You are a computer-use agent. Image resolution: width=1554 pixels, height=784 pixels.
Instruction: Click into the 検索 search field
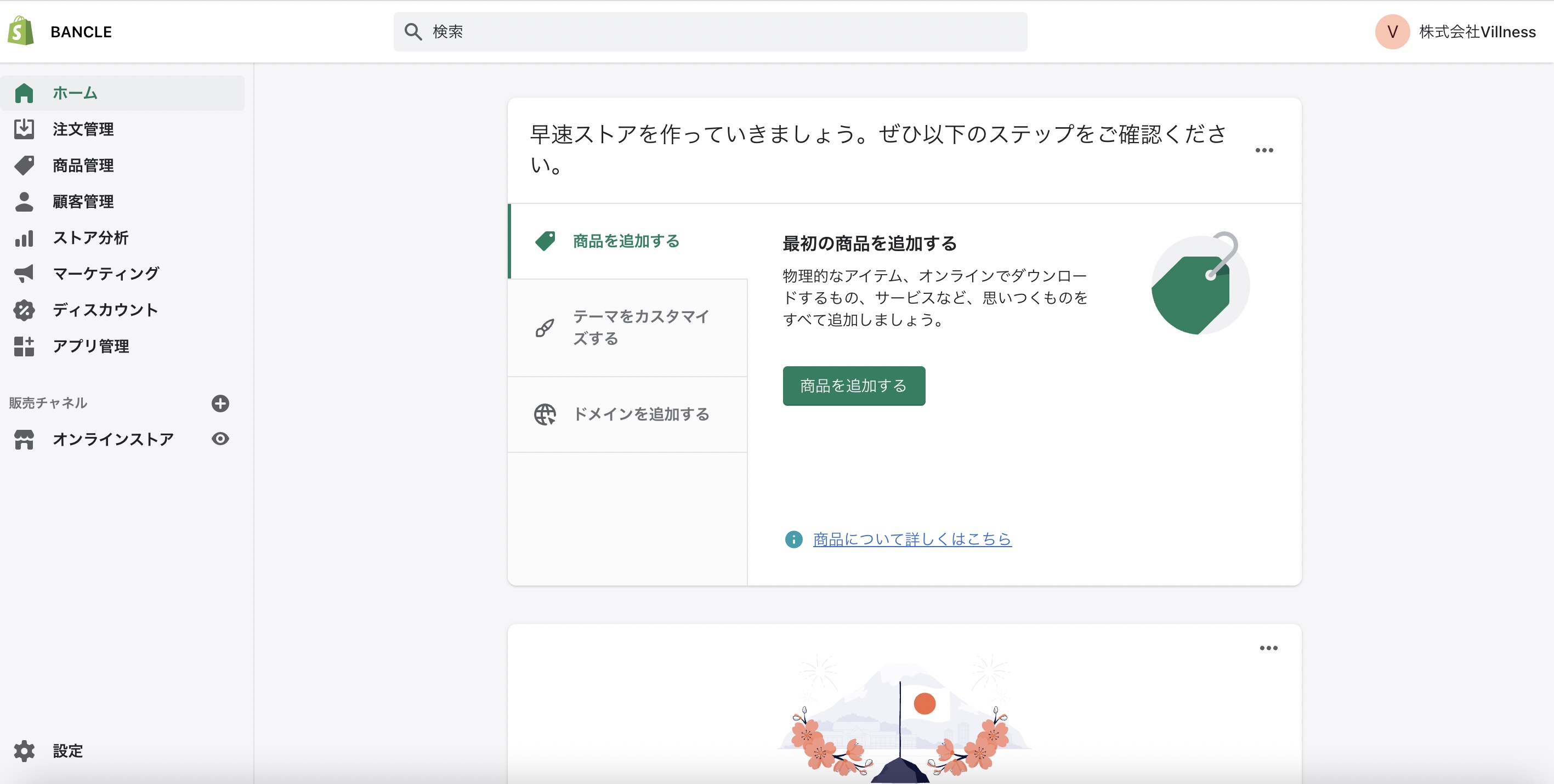[710, 32]
